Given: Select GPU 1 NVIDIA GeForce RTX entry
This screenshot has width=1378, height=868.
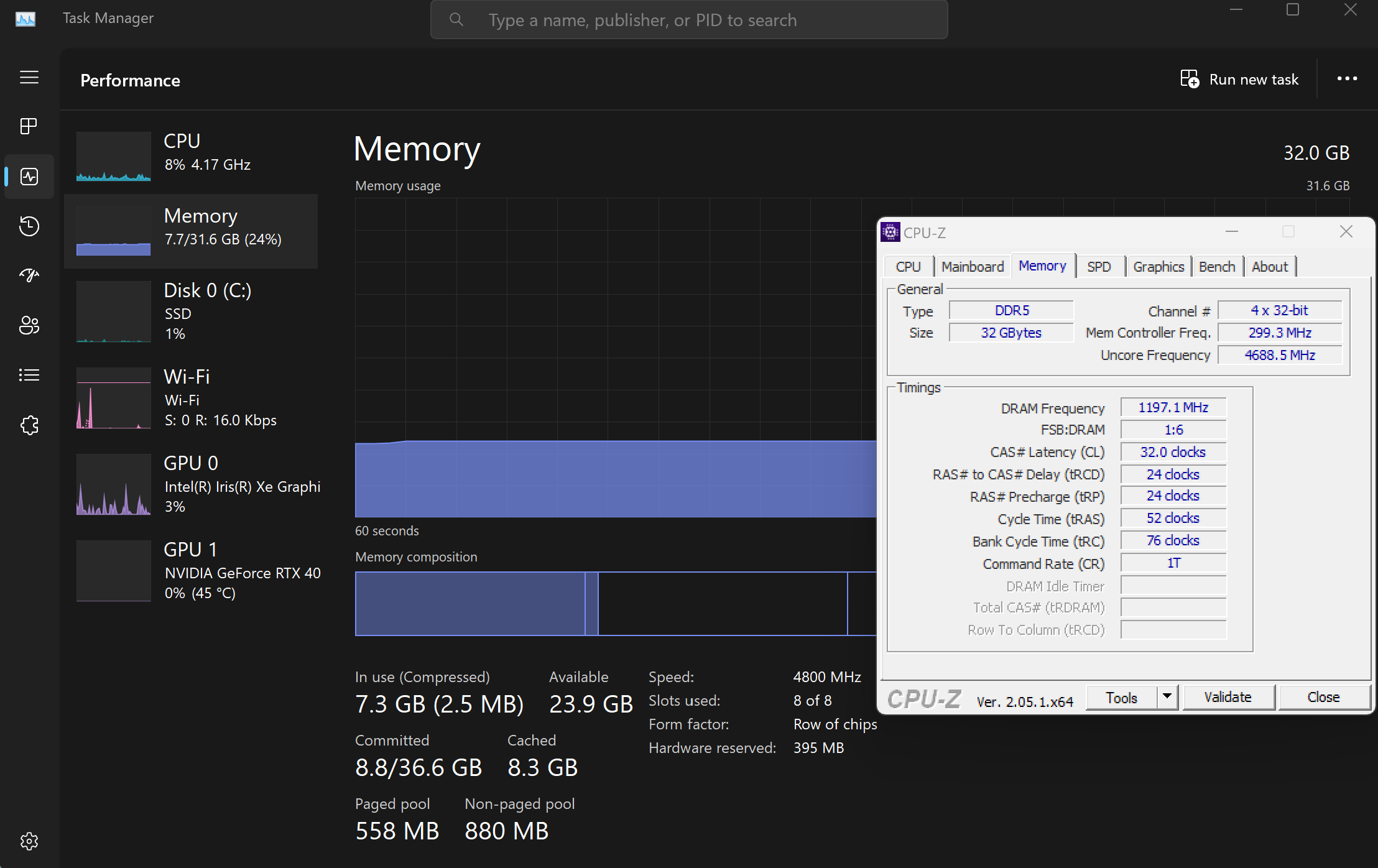Looking at the screenshot, I should (x=191, y=571).
